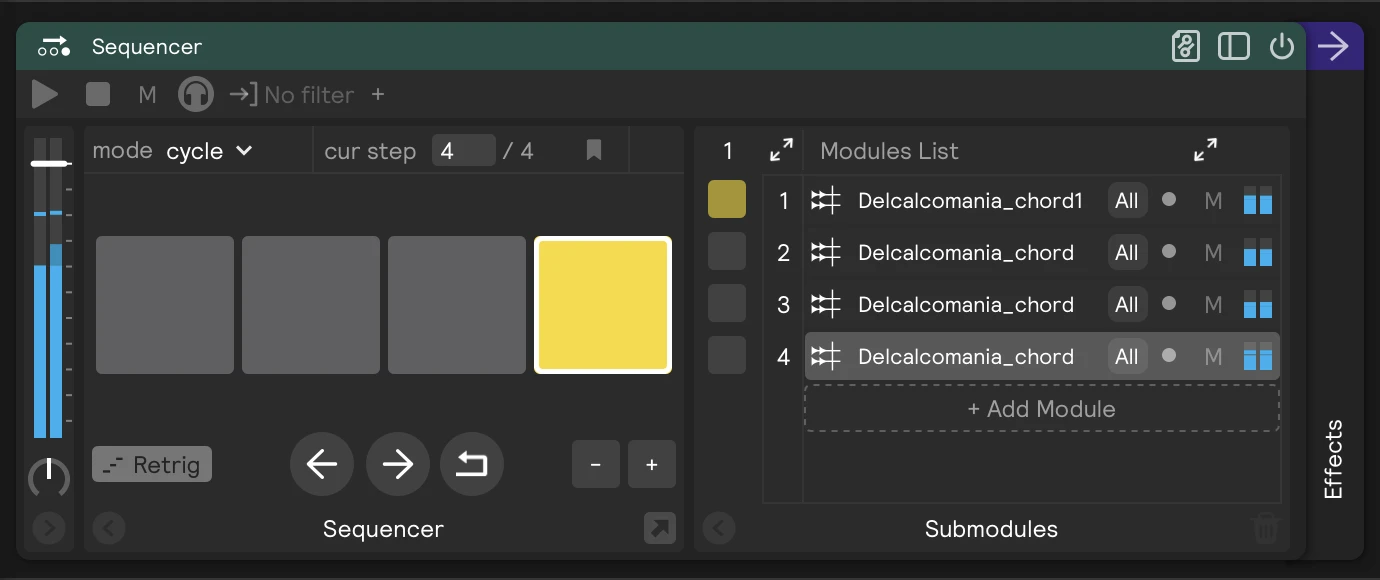The height and width of the screenshot is (580, 1380).
Task: Stop playback with the stop button
Action: tap(98, 95)
